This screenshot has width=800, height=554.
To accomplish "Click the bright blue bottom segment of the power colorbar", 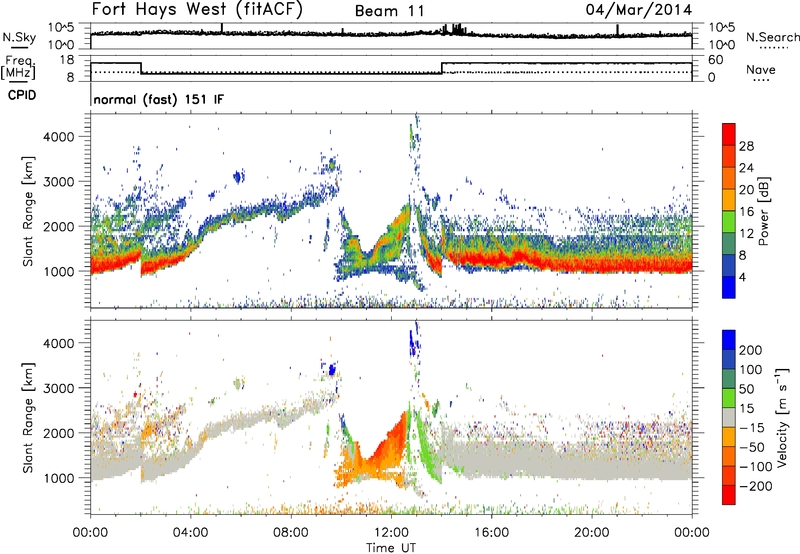I will (729, 287).
